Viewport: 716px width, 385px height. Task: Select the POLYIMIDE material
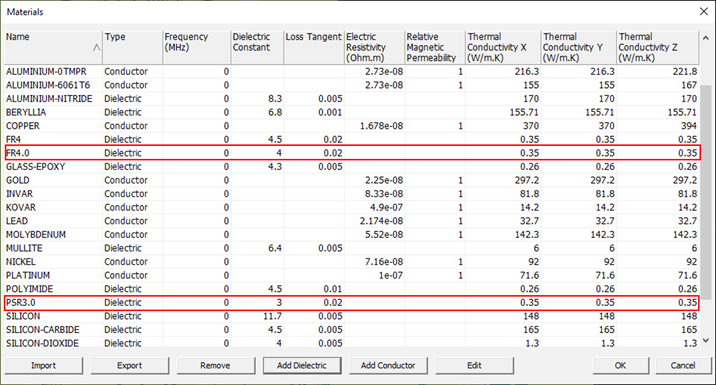click(x=352, y=289)
